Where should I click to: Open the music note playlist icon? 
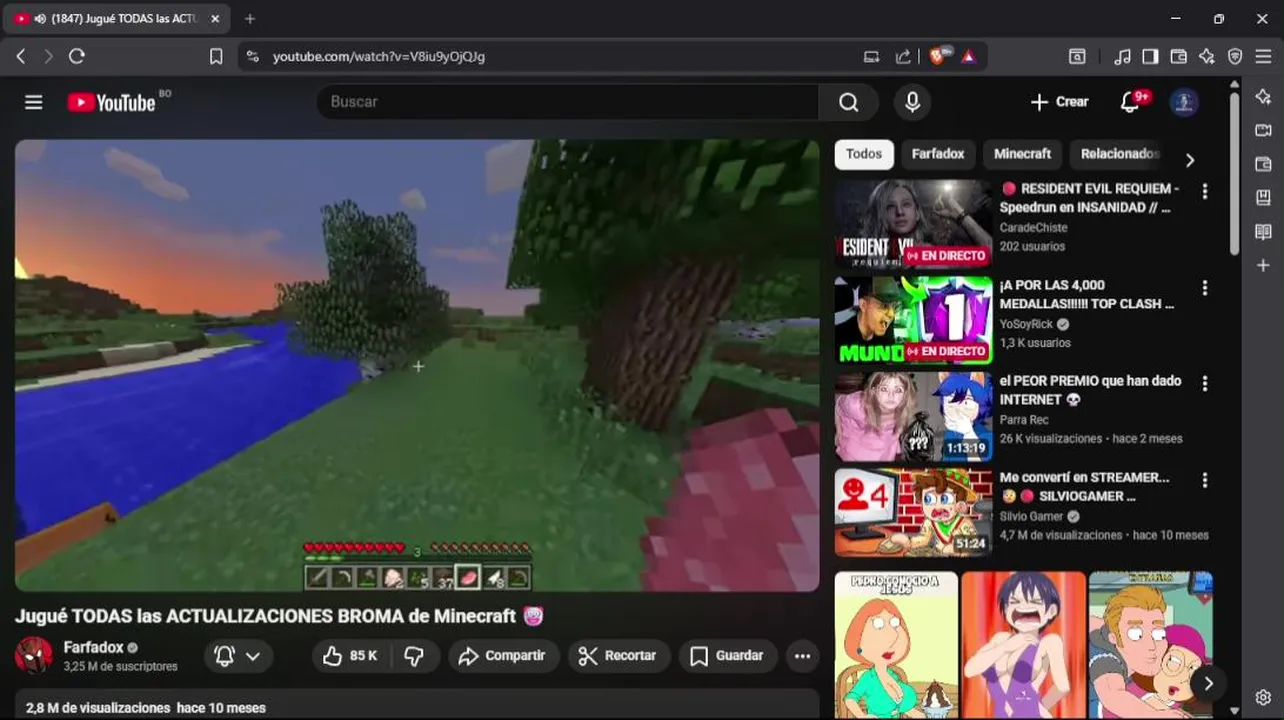[1122, 57]
